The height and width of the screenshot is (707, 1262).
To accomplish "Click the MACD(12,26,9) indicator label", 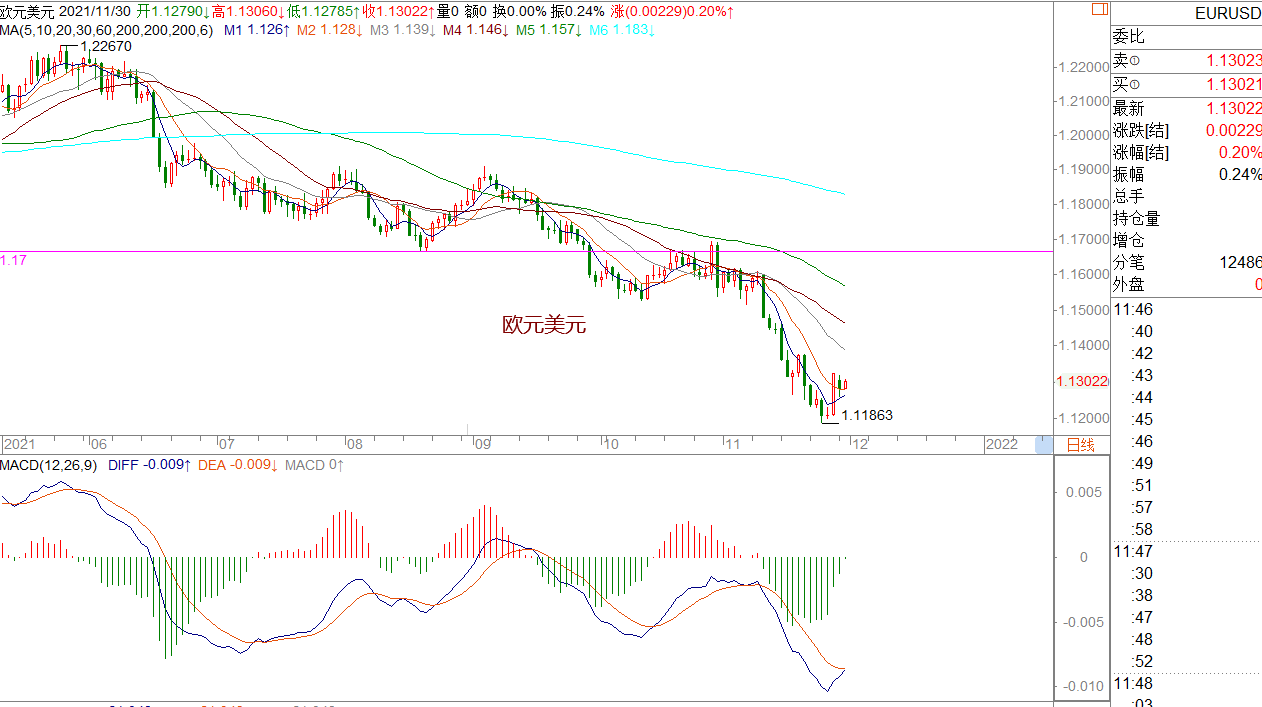I will [50, 466].
